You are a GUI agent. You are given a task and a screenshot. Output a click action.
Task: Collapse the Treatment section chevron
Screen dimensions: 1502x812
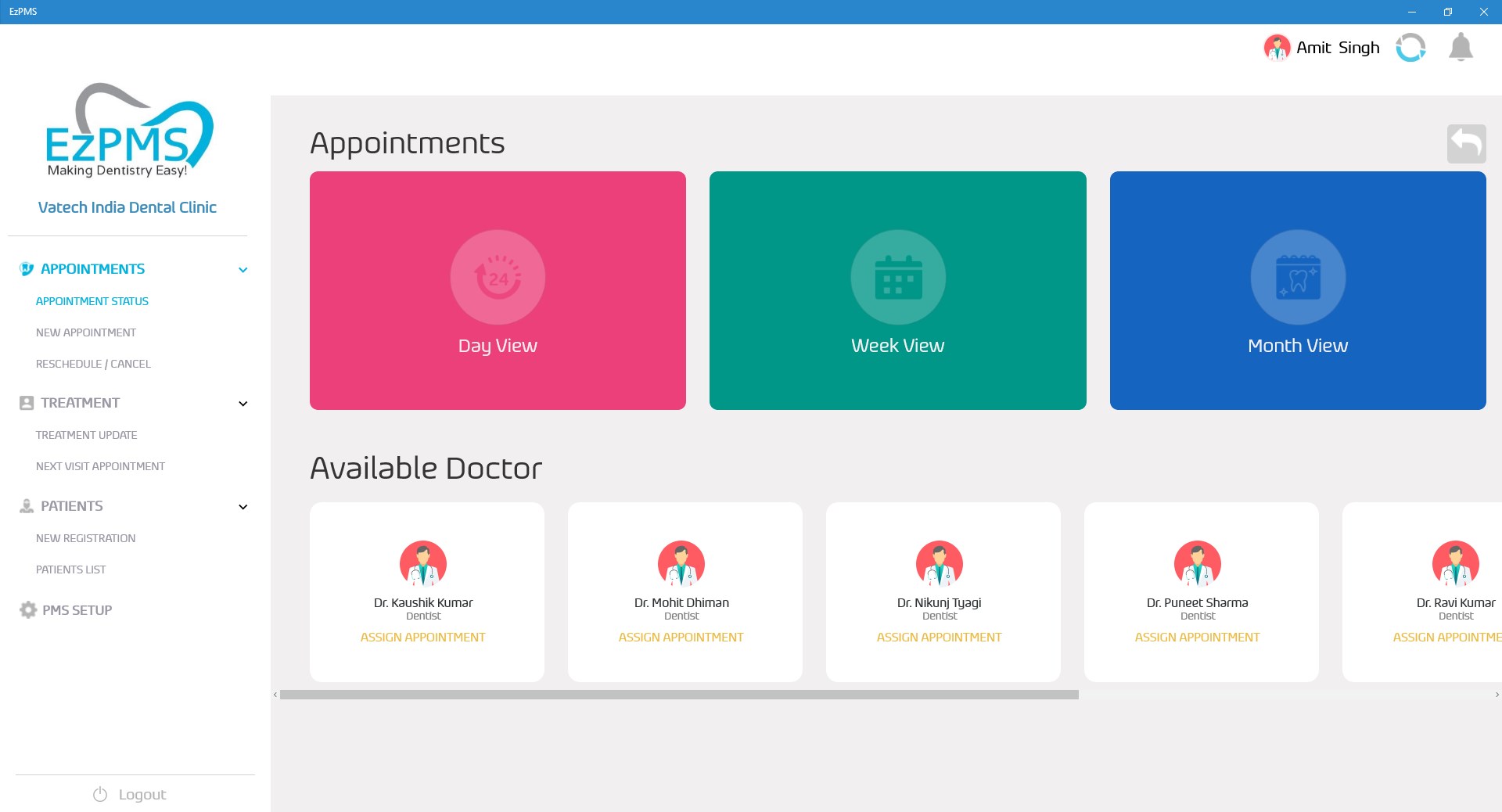[x=243, y=404]
